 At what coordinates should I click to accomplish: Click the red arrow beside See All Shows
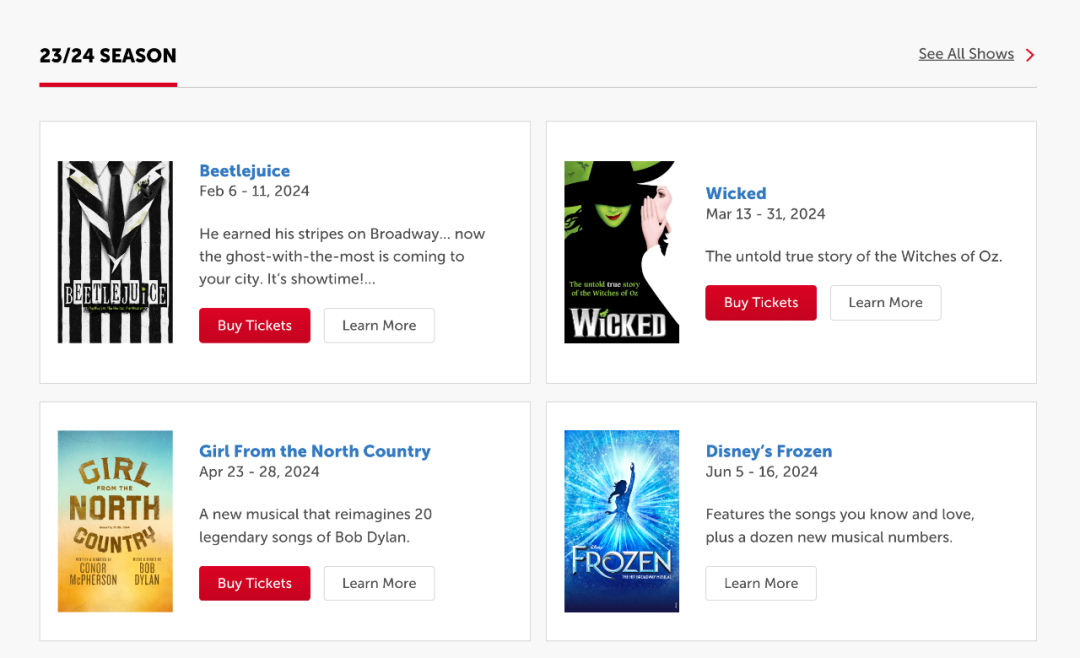tap(1030, 55)
